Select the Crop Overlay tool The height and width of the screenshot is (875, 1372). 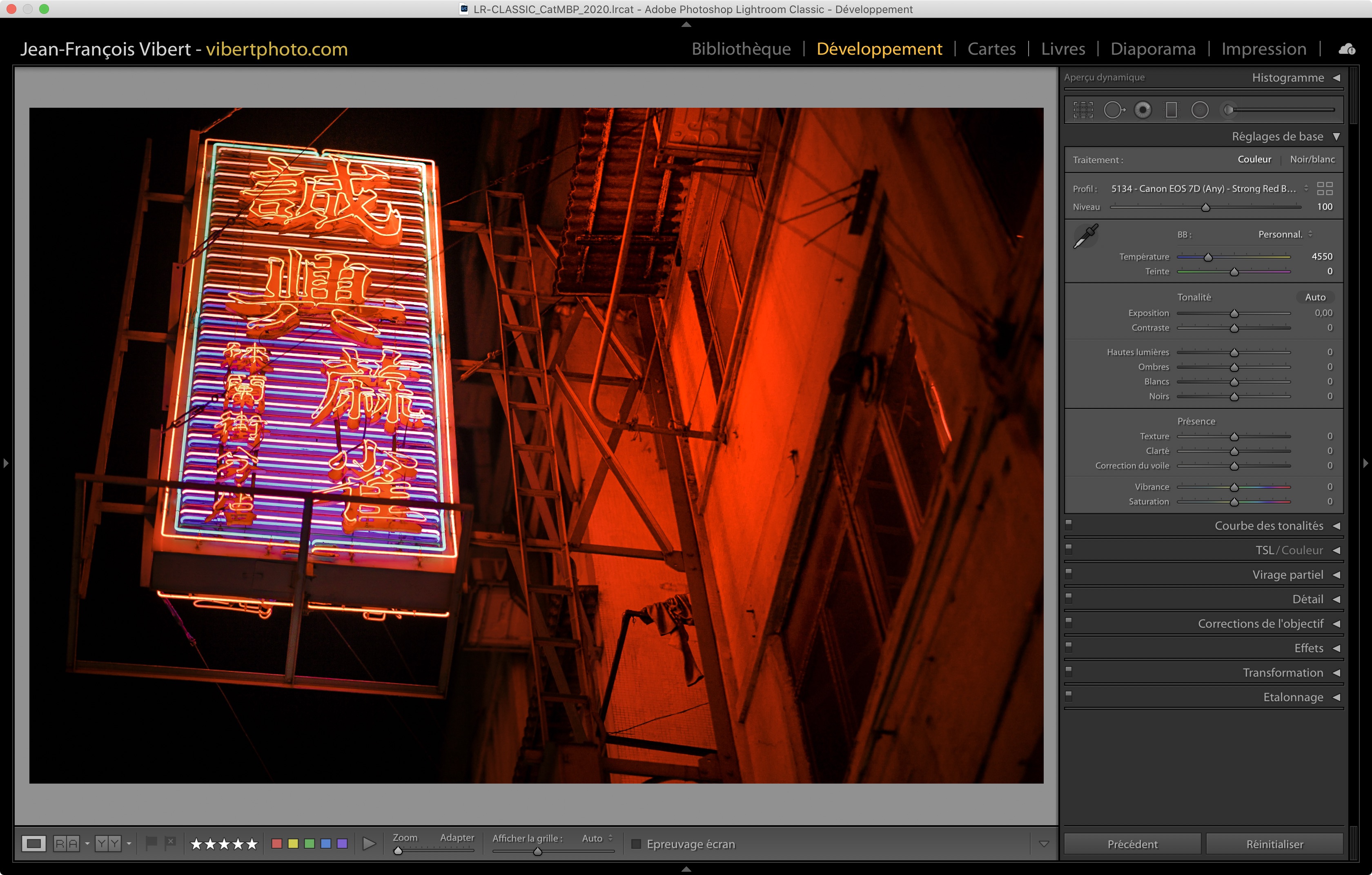click(1082, 110)
